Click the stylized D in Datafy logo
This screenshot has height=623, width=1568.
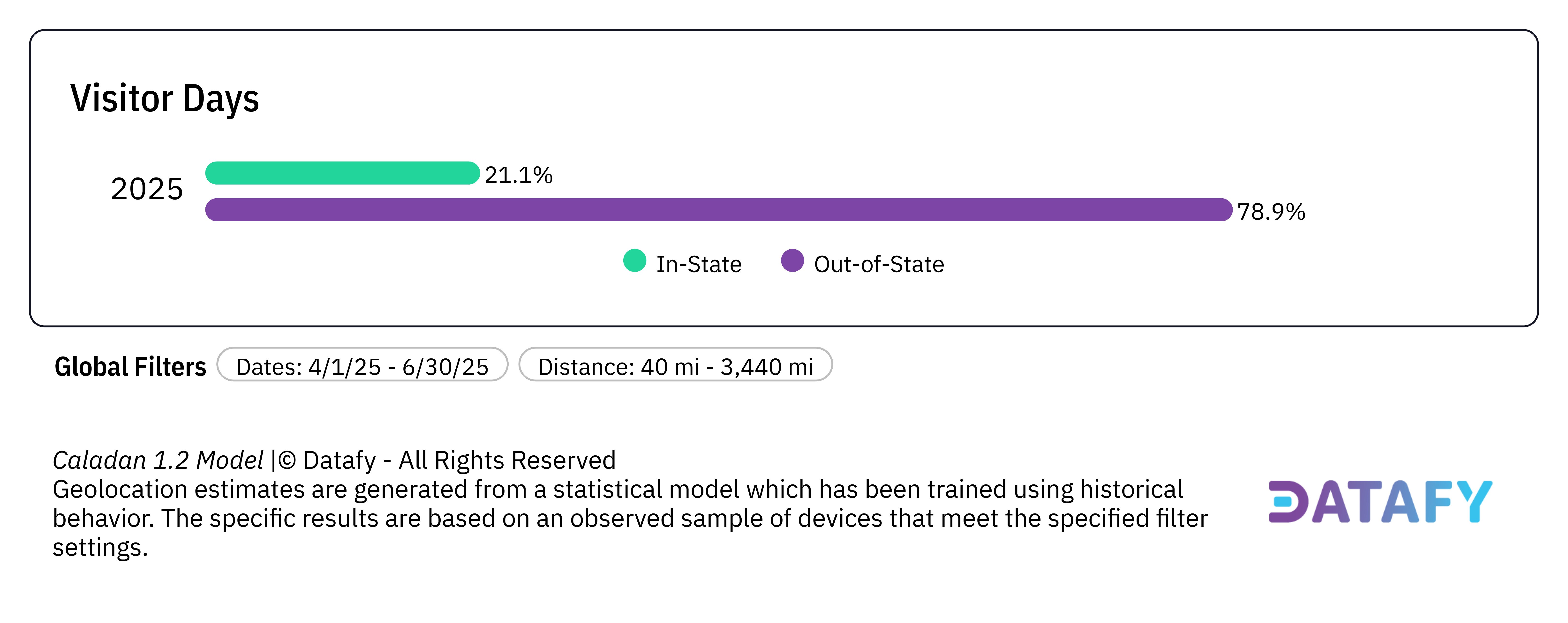pyautogui.click(x=1287, y=502)
